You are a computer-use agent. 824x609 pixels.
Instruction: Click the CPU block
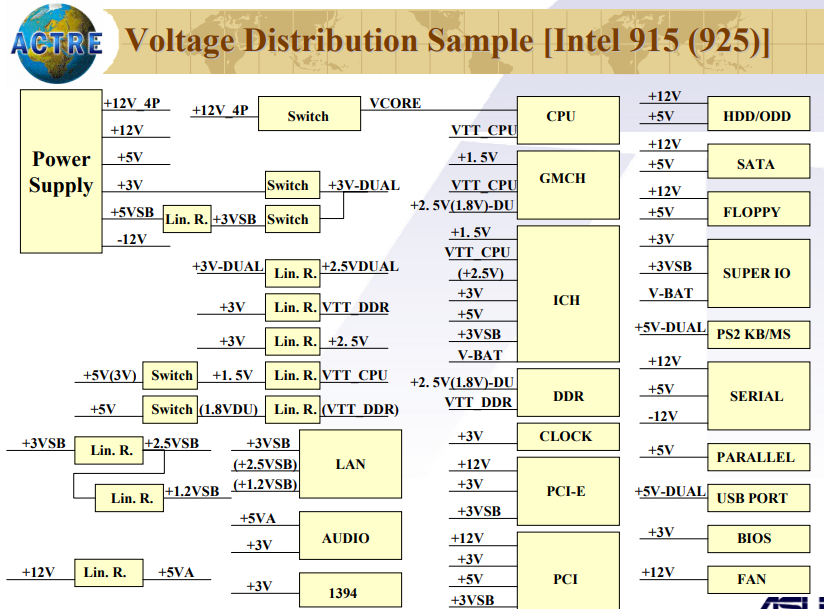568,120
